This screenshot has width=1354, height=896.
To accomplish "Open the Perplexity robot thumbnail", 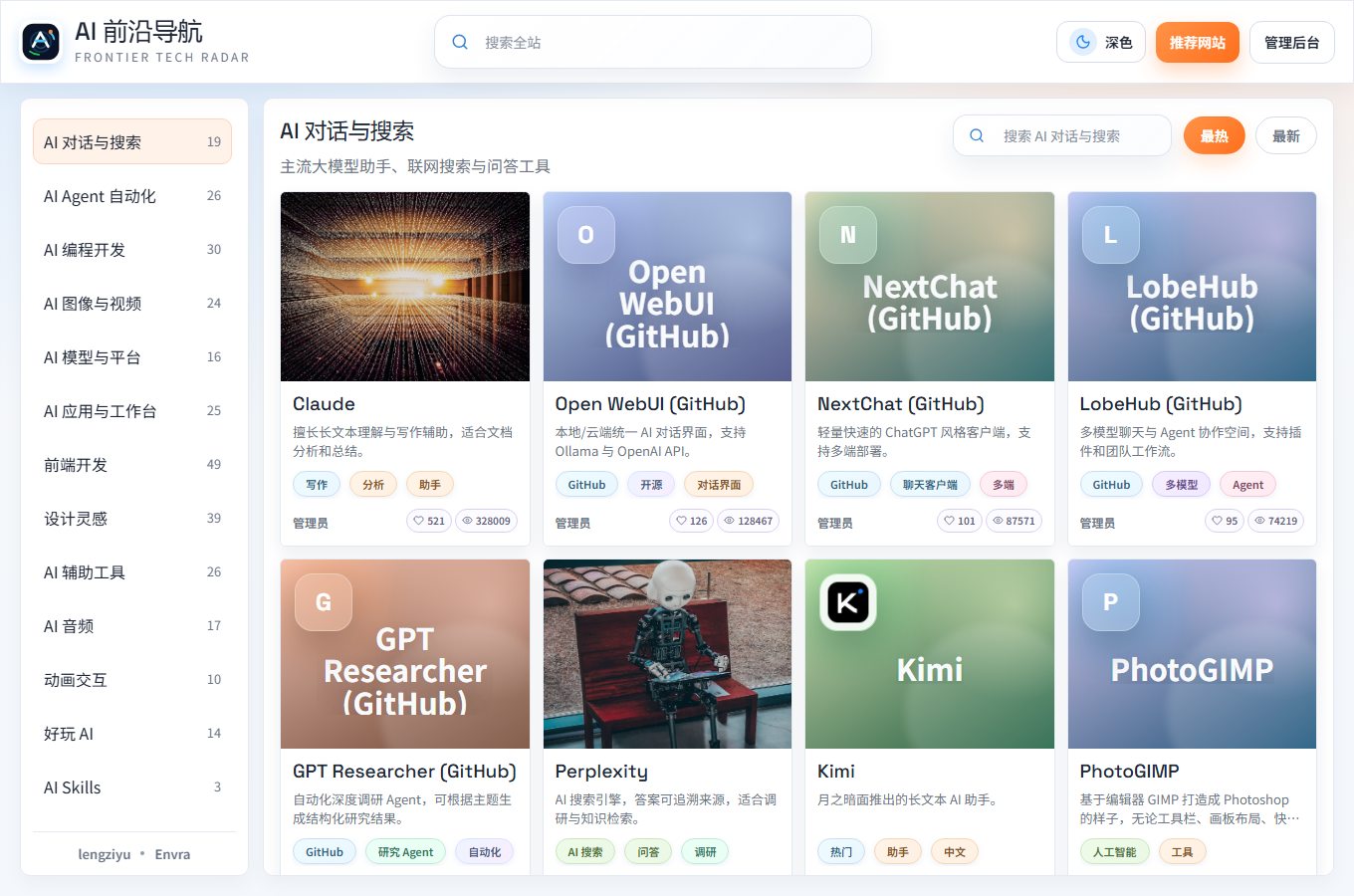I will (x=667, y=654).
